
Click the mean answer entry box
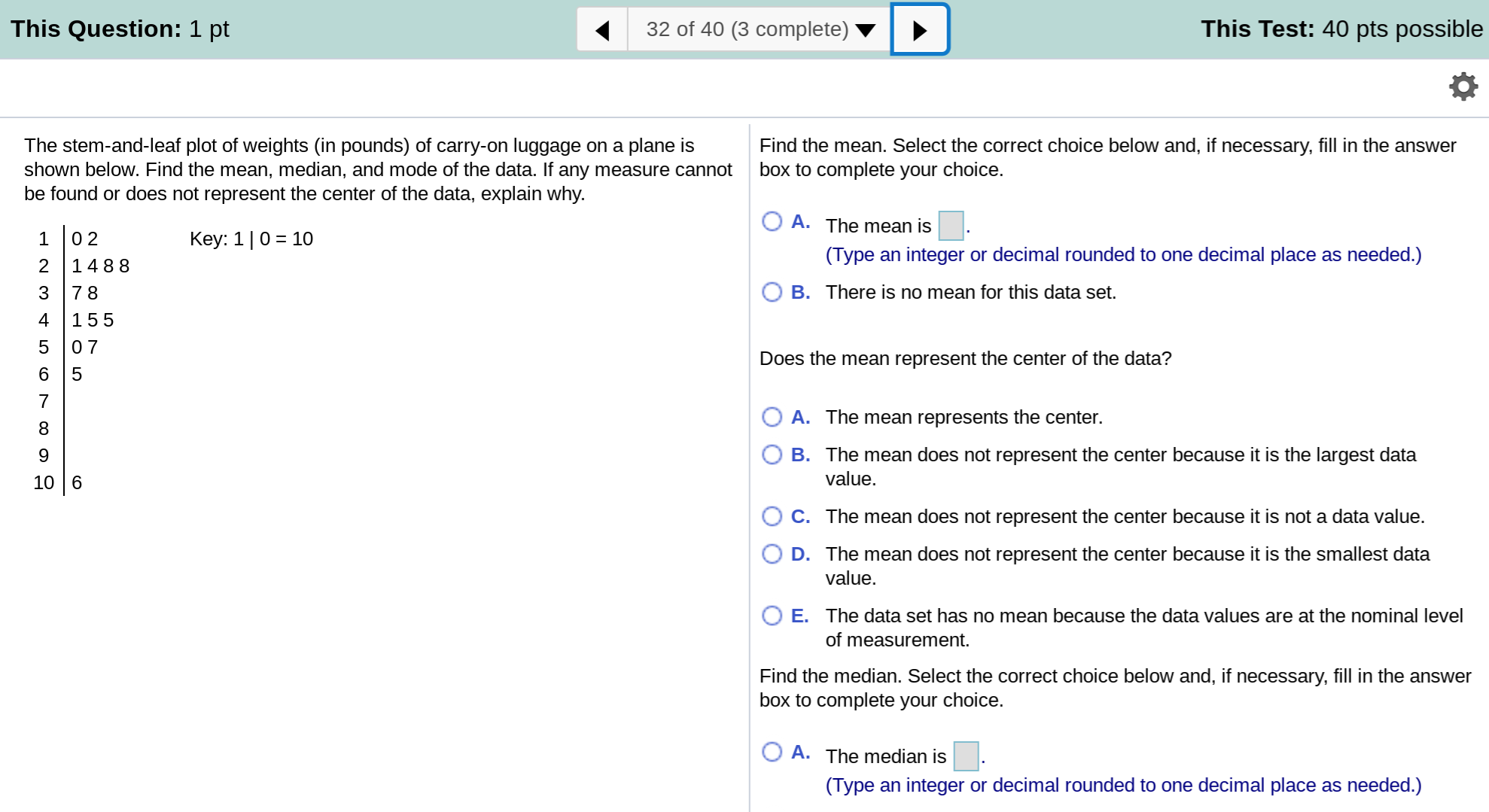(x=950, y=226)
